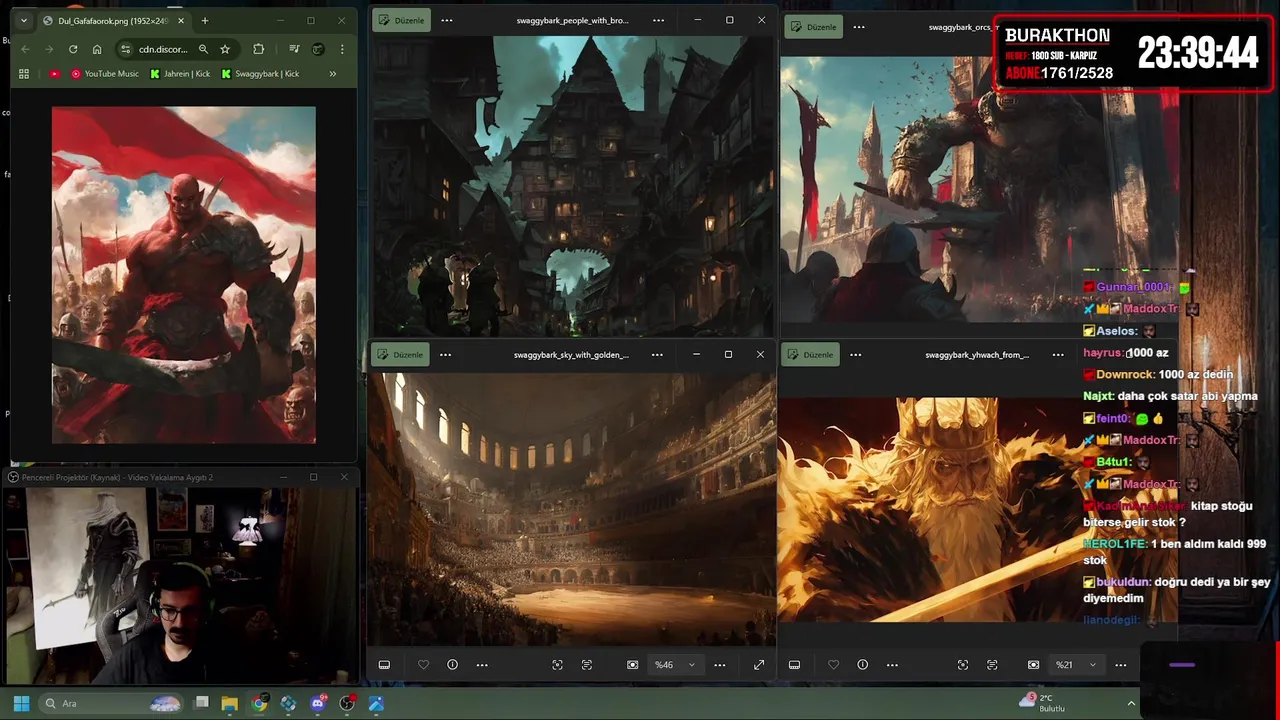
Task: Show file info in the %46 photo toolbar
Action: coord(452,665)
